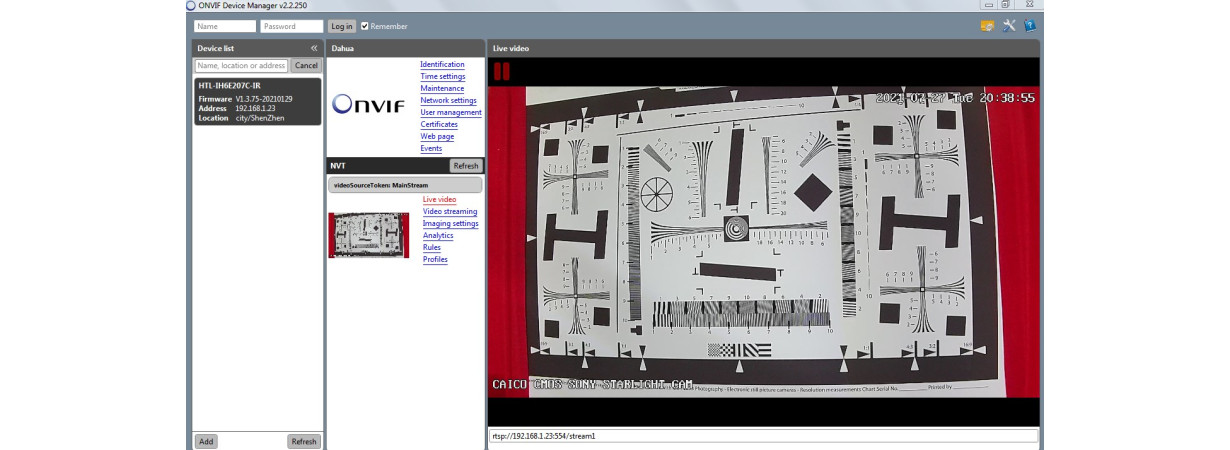Open the blue help book icon
The height and width of the screenshot is (450, 1230).
pos(1030,26)
